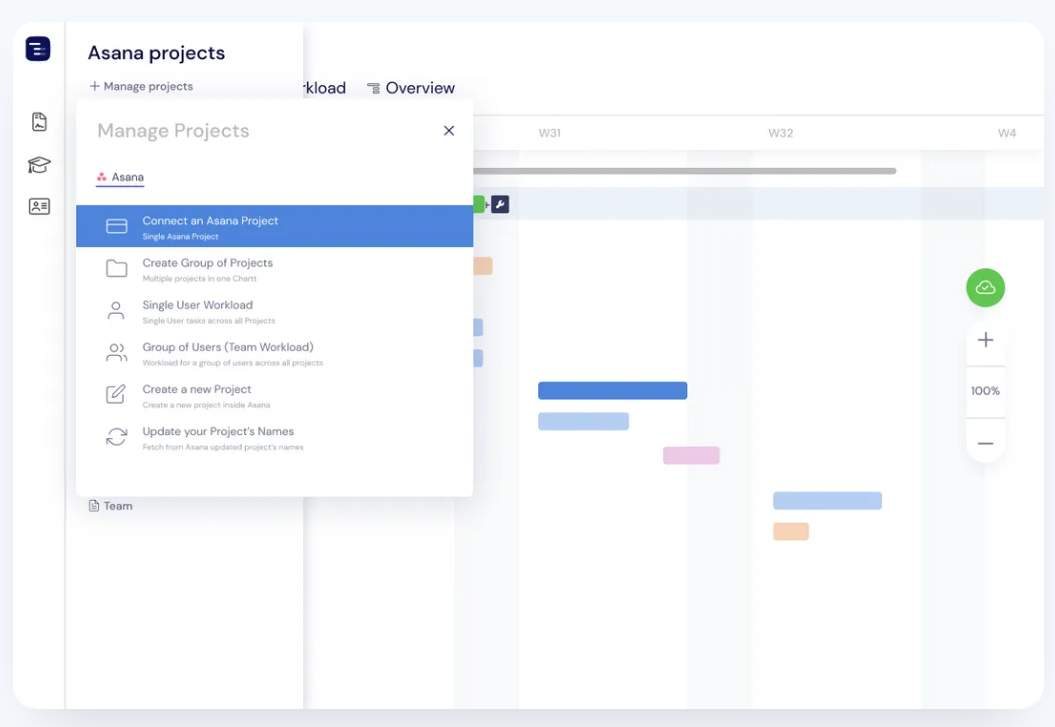
Task: Zoom out with the minus button
Action: point(985,443)
